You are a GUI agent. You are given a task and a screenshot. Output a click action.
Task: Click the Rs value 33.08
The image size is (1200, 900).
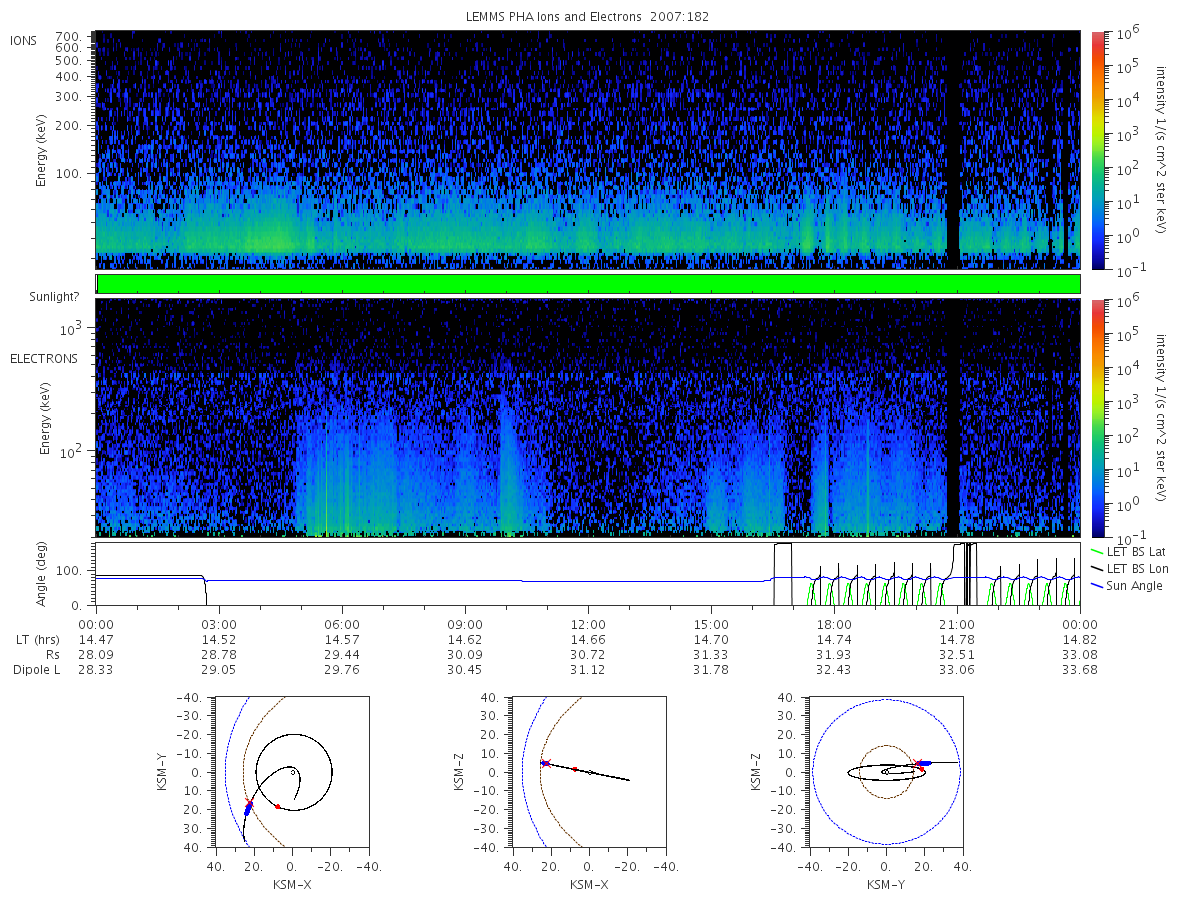coord(1080,654)
